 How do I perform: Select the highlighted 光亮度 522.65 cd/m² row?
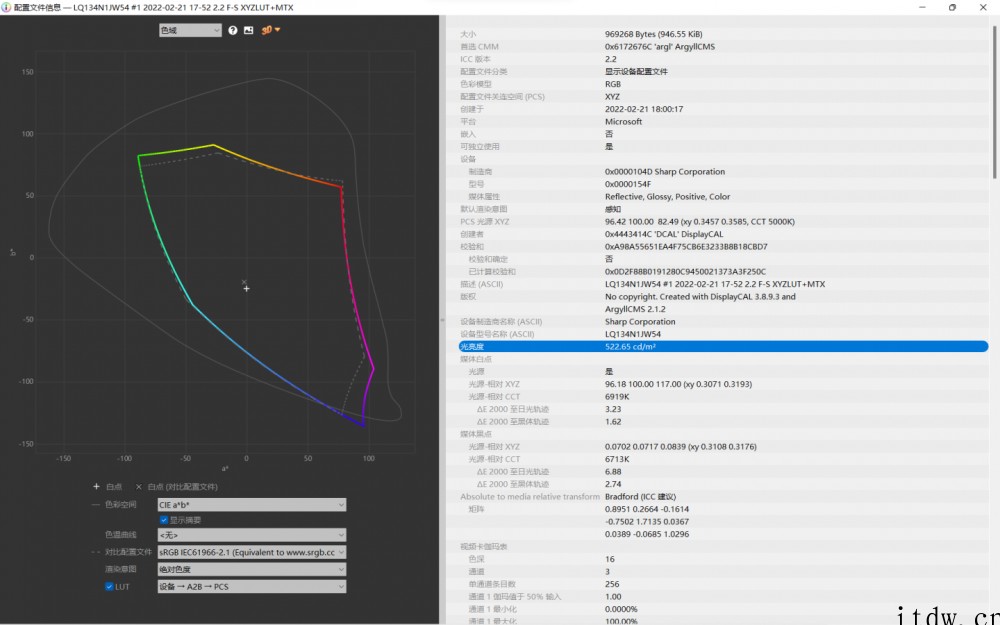(x=723, y=346)
